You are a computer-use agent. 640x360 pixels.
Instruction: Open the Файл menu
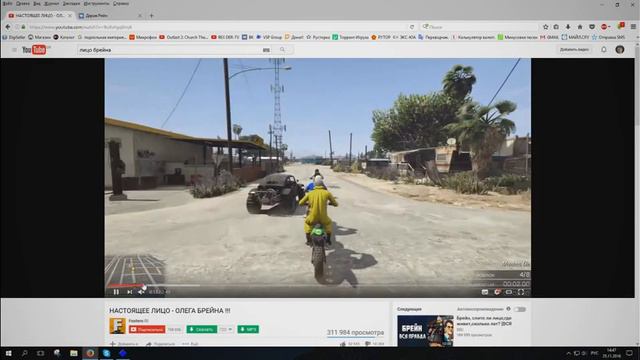pyautogui.click(x=7, y=3)
